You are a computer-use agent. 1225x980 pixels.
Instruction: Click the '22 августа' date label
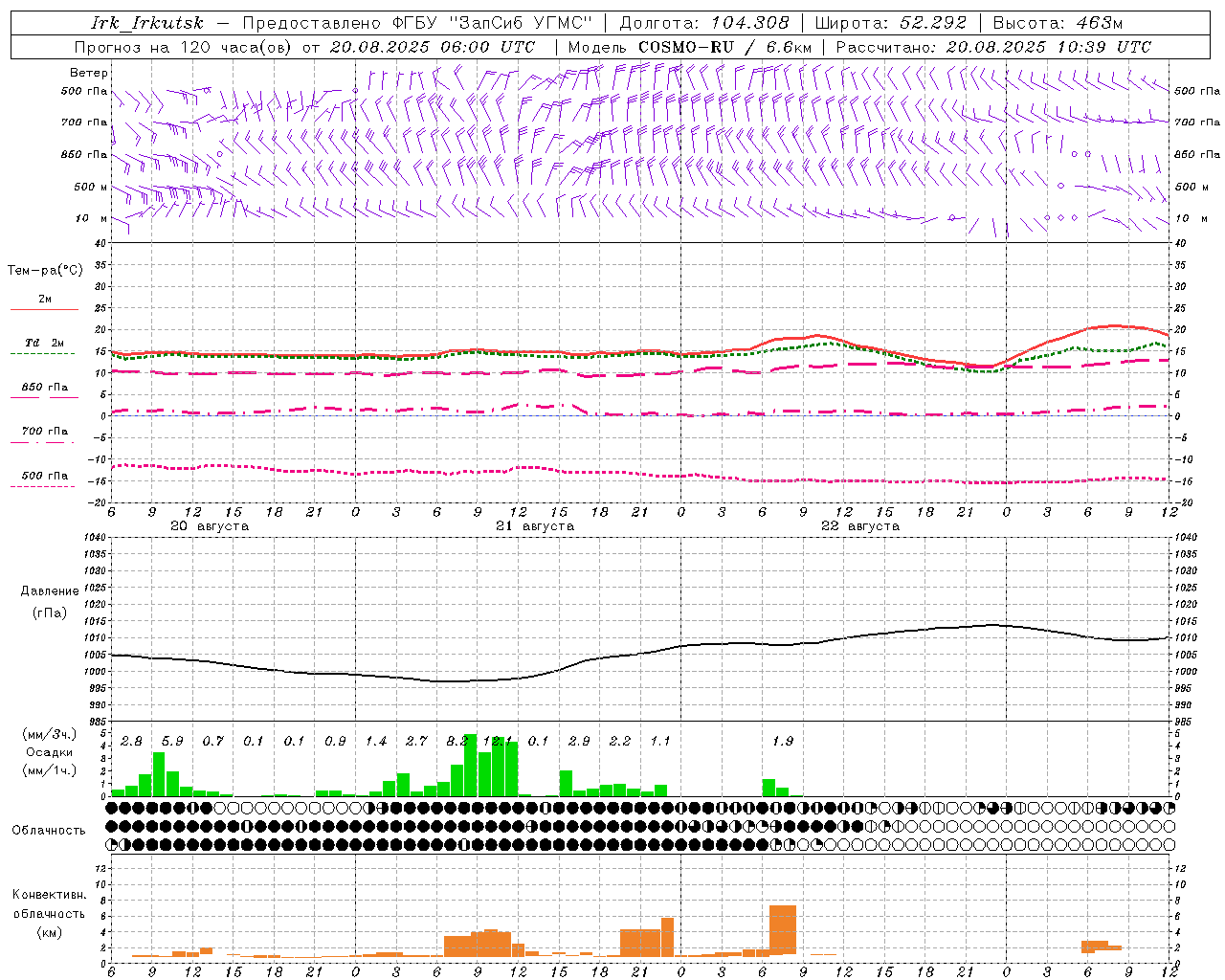[x=860, y=526]
